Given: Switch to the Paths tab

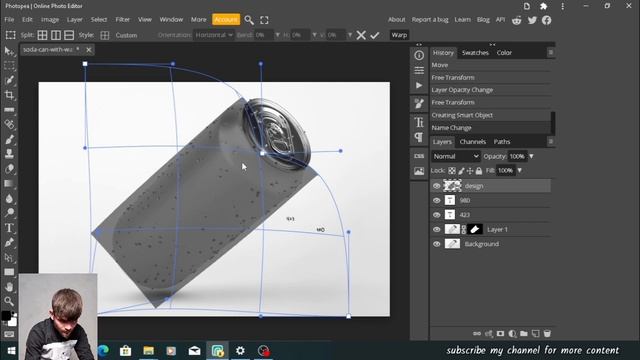Looking at the screenshot, I should coord(502,142).
